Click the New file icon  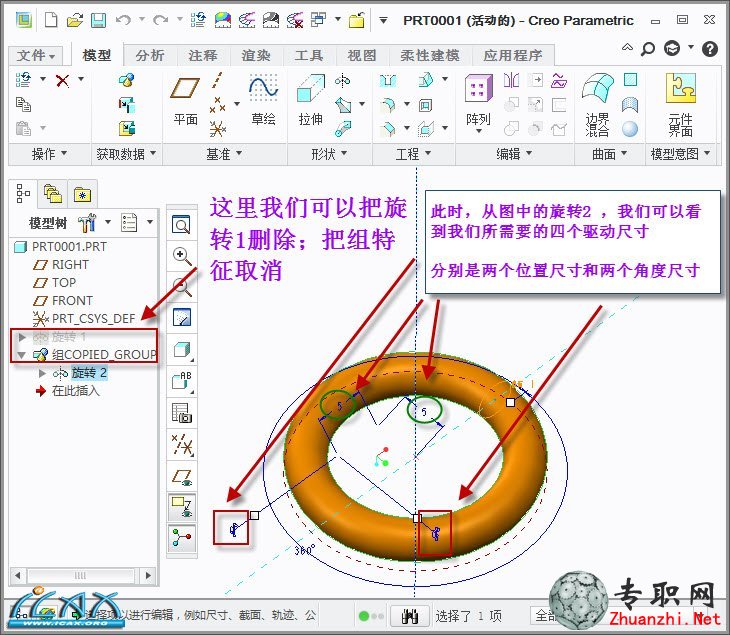pyautogui.click(x=51, y=20)
